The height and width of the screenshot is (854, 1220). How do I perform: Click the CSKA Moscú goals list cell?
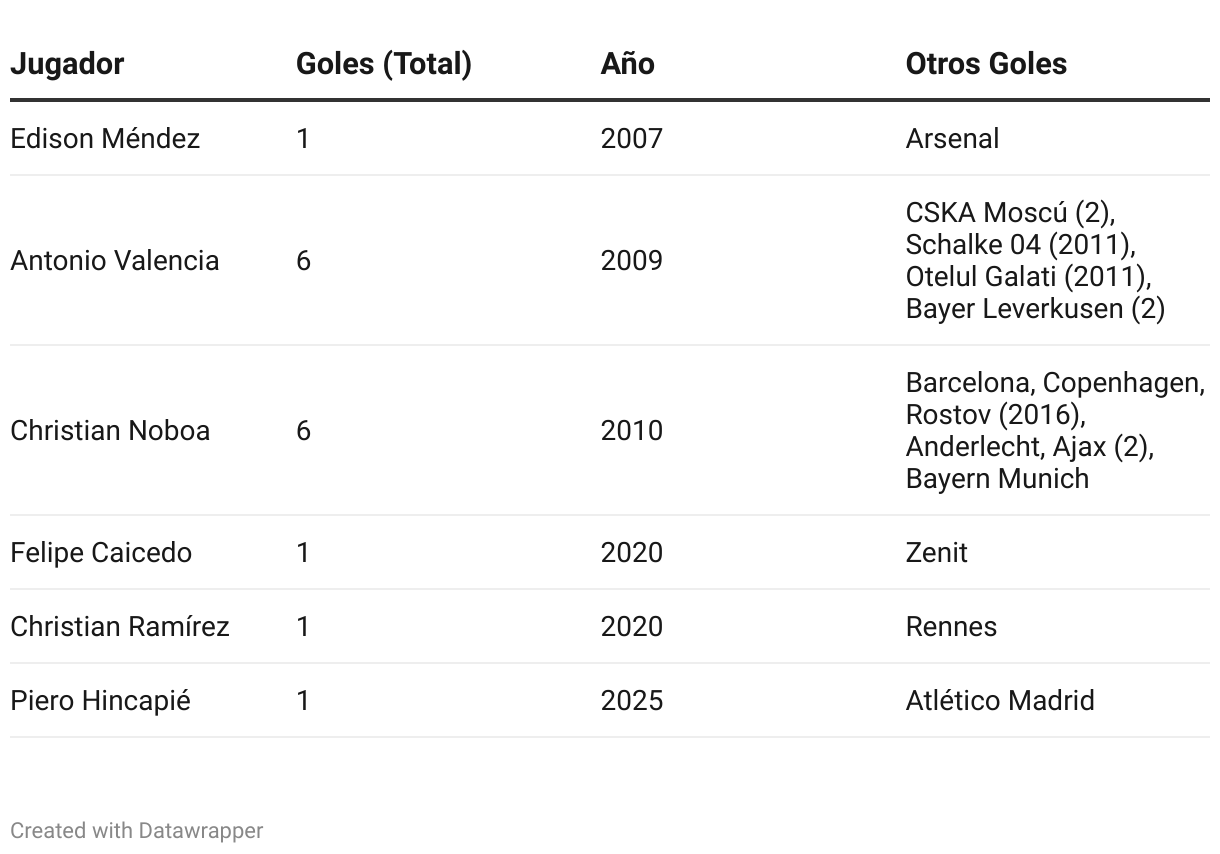point(1035,260)
